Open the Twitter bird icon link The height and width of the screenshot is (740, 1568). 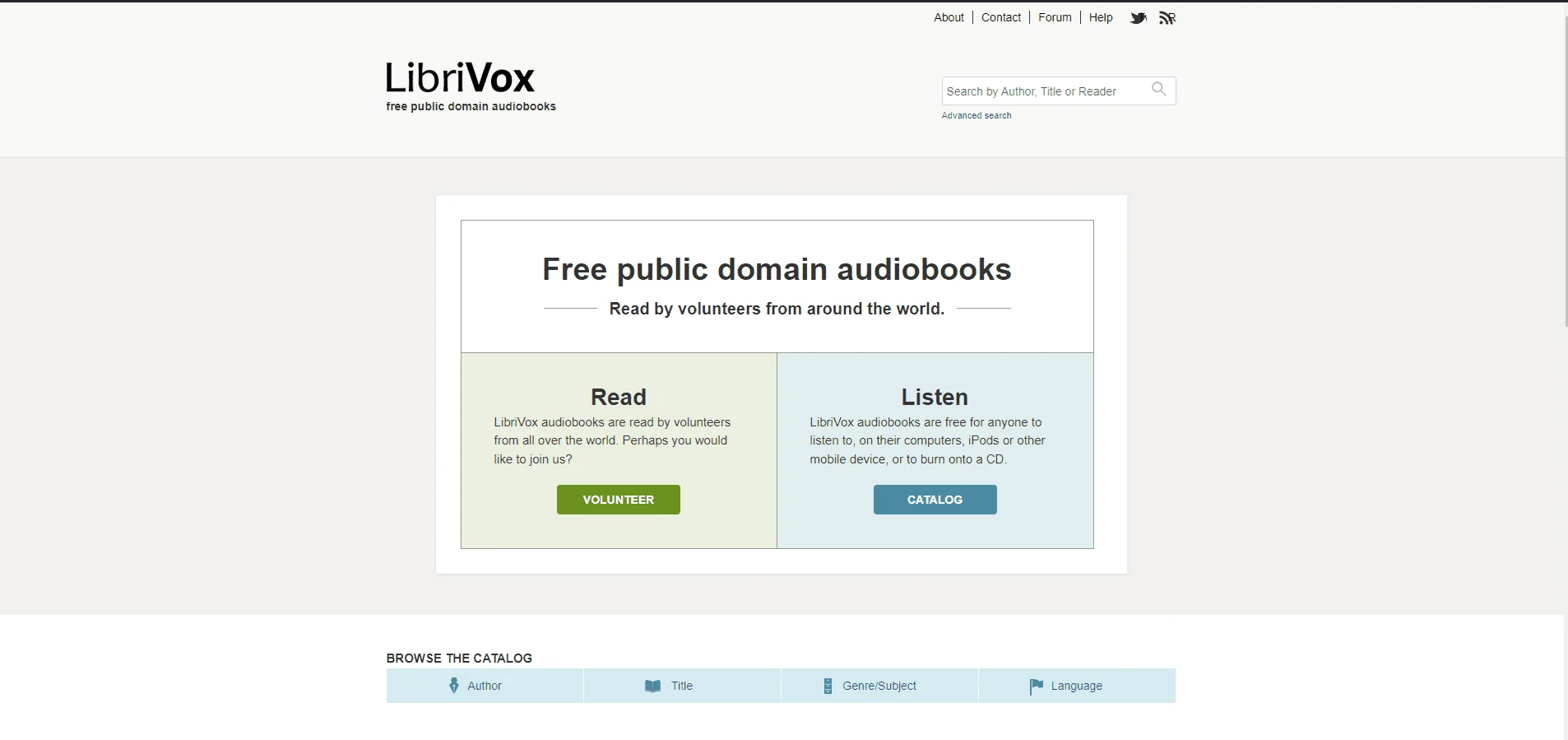click(x=1138, y=17)
